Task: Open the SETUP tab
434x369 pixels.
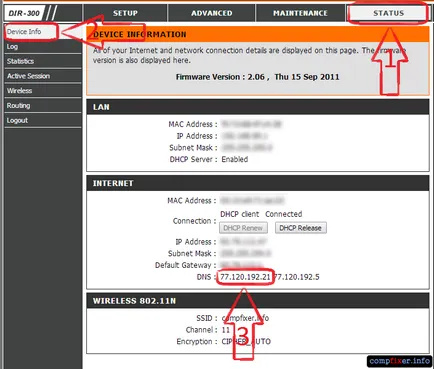Action: 125,13
